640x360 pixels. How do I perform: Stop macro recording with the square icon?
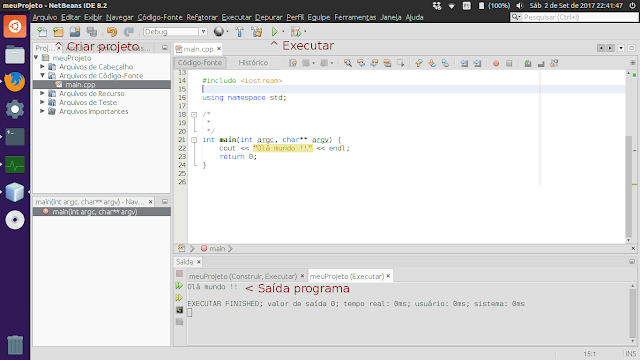click(x=509, y=63)
